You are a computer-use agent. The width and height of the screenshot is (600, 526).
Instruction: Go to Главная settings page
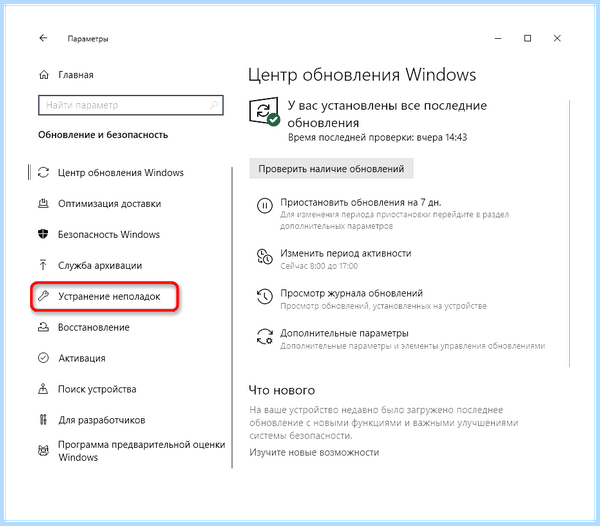tap(76, 75)
